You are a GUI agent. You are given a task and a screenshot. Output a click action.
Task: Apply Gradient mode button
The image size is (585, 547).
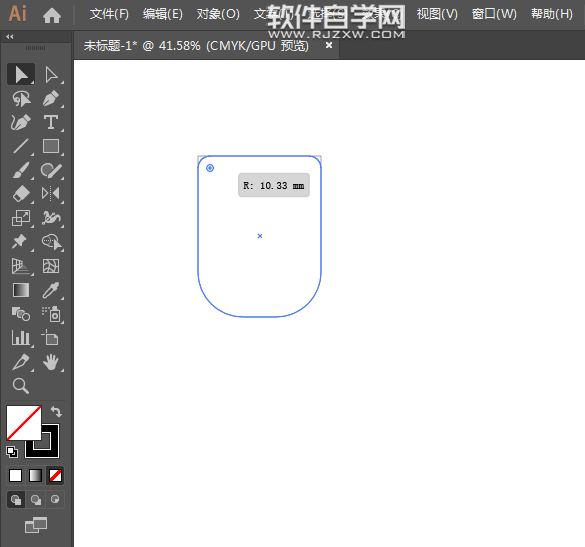pos(35,475)
